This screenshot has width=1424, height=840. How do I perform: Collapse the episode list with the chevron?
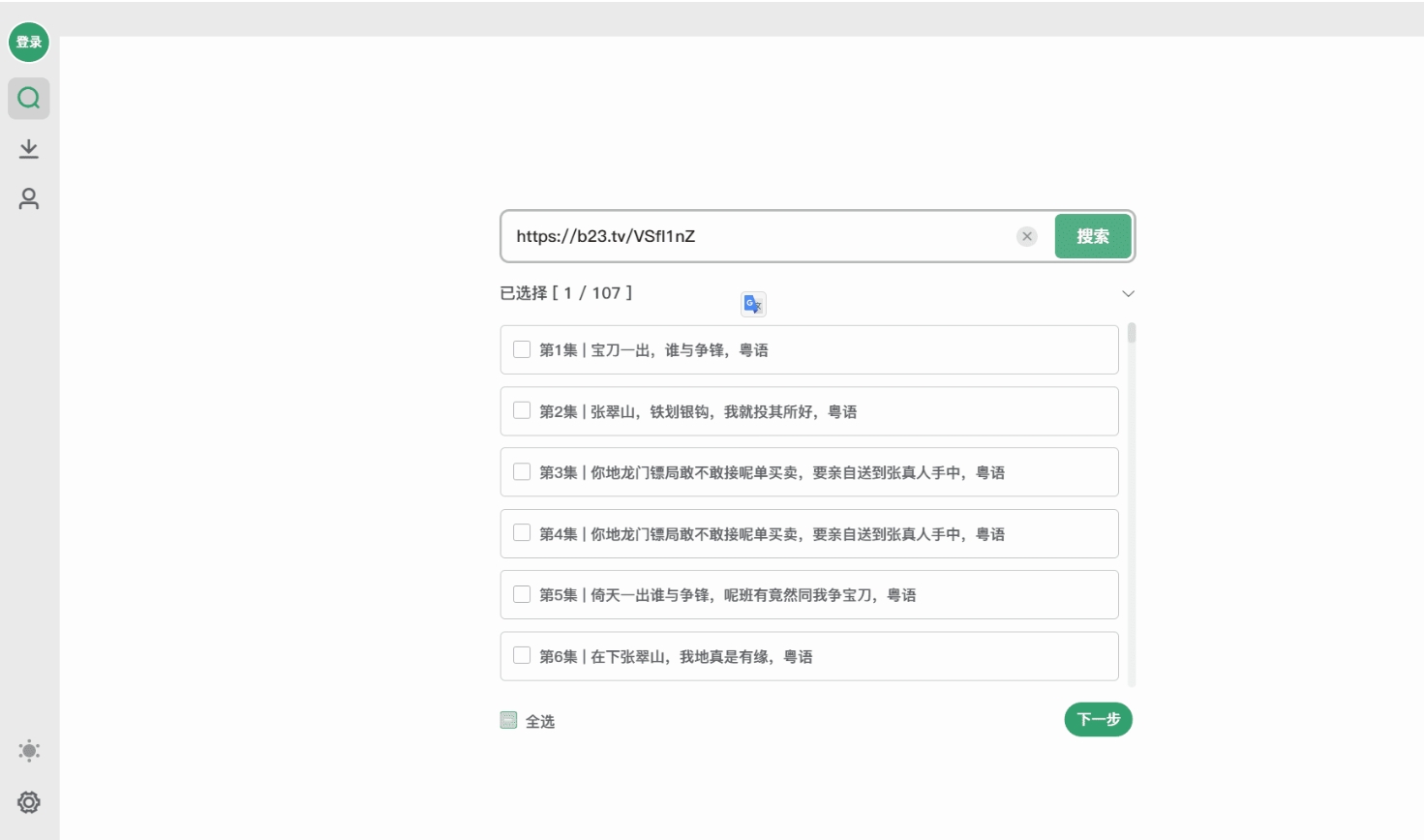[1127, 293]
